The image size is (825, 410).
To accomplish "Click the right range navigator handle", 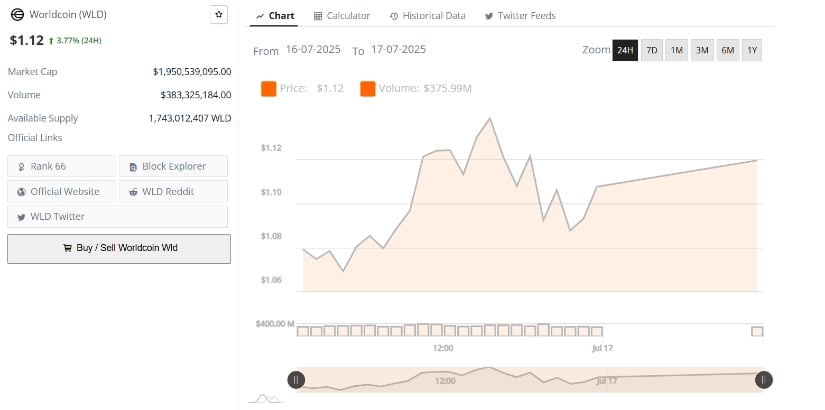I will pyautogui.click(x=763, y=380).
